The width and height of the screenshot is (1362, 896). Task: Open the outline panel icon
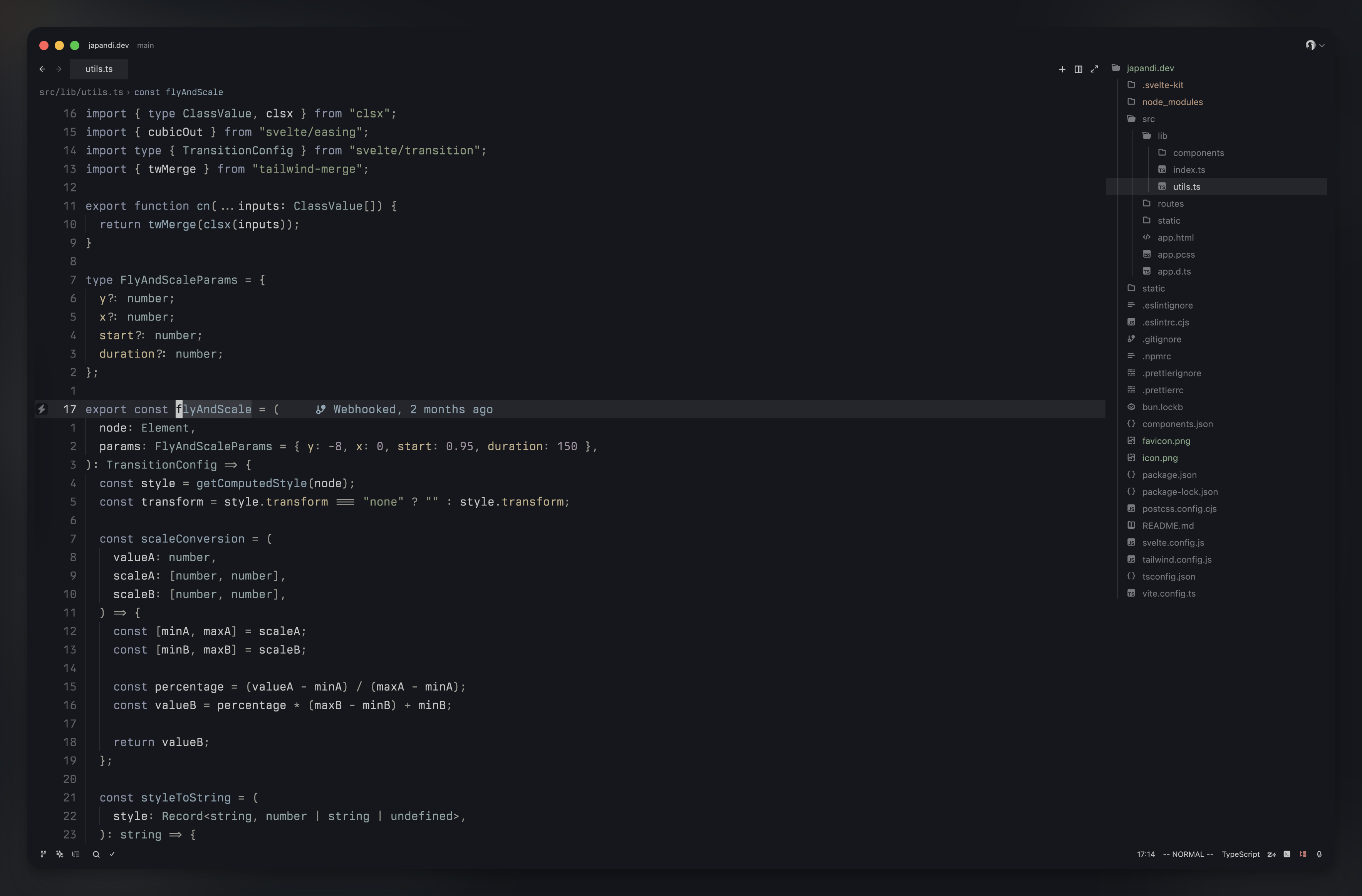[x=75, y=854]
